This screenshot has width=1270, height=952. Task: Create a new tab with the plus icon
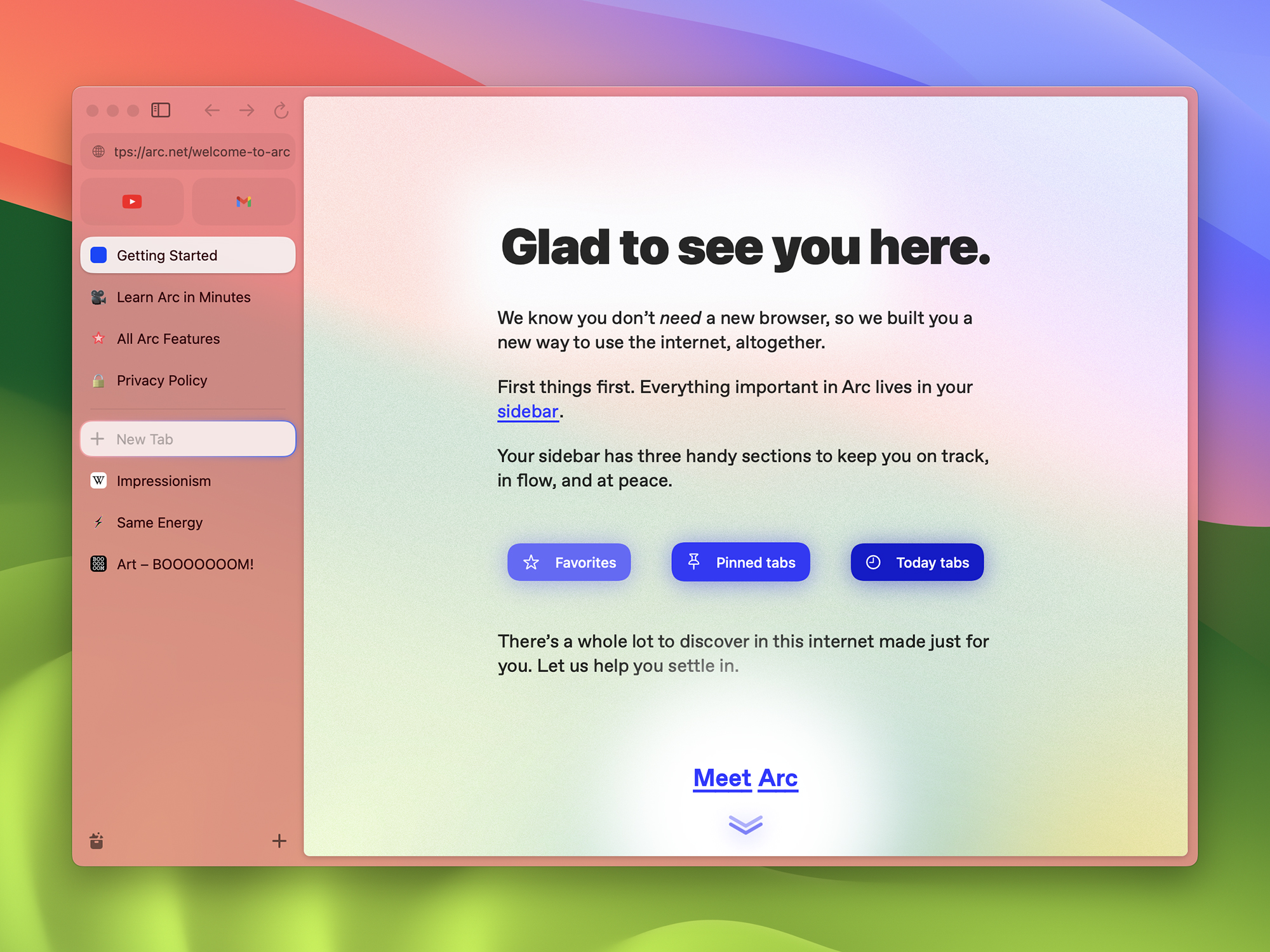[x=279, y=840]
